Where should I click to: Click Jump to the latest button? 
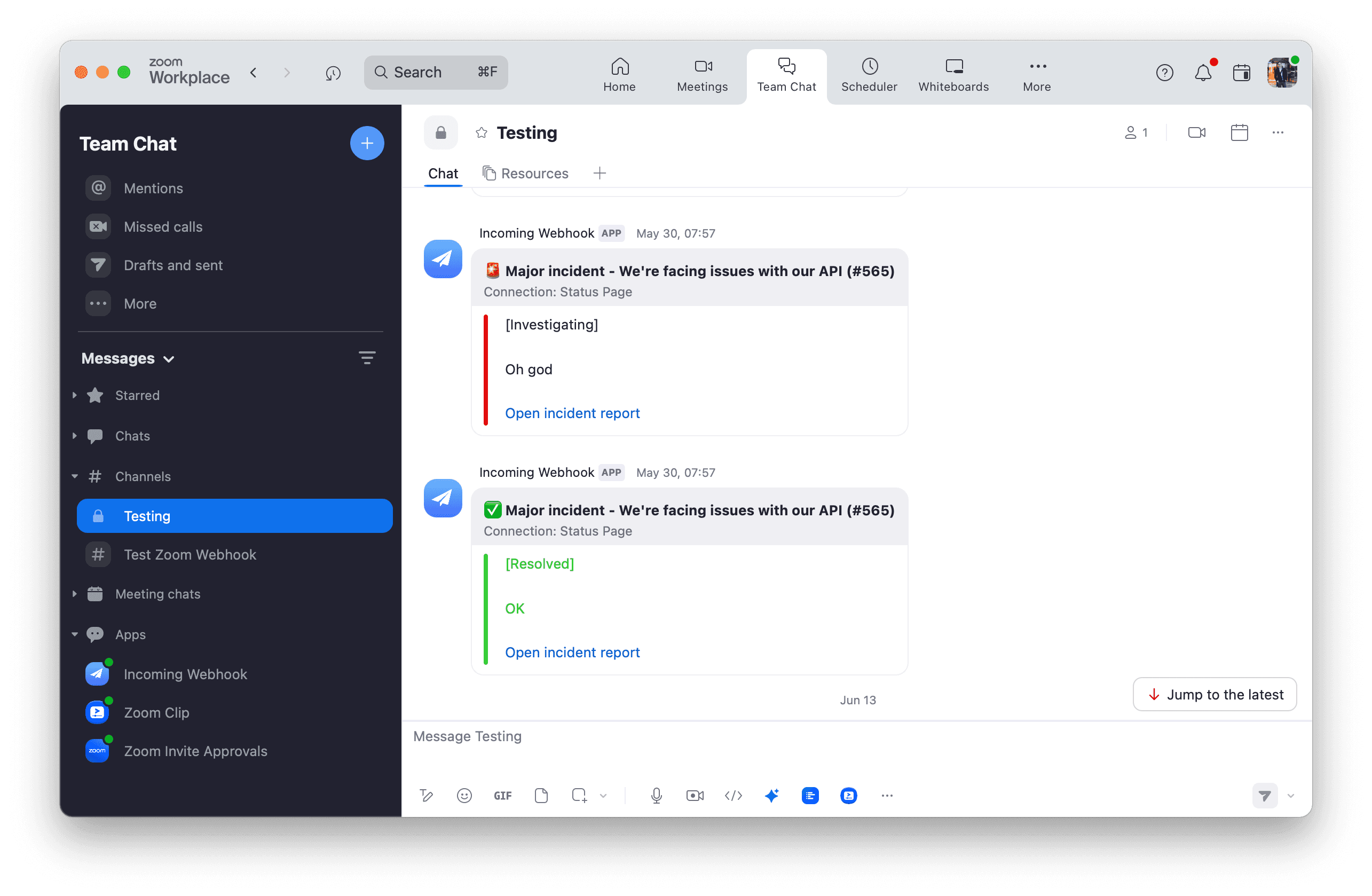1215,695
